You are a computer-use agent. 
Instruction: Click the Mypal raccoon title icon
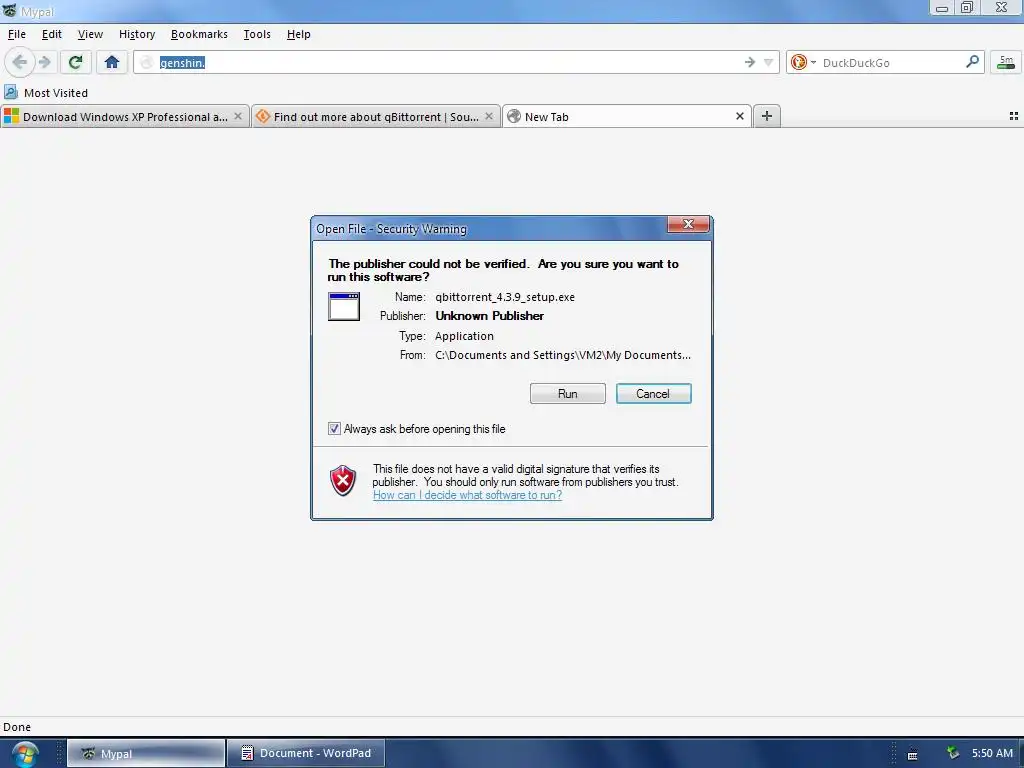[9, 10]
